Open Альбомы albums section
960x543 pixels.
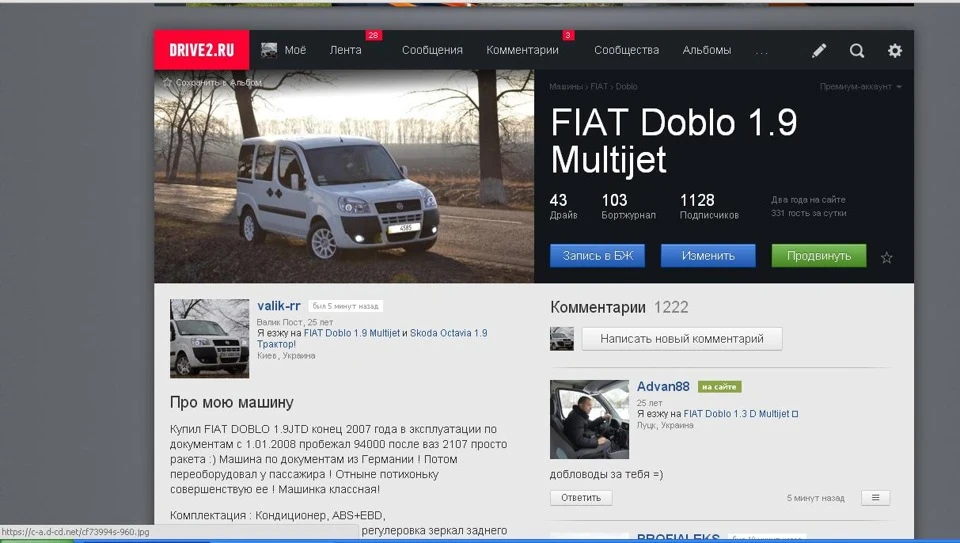click(707, 50)
